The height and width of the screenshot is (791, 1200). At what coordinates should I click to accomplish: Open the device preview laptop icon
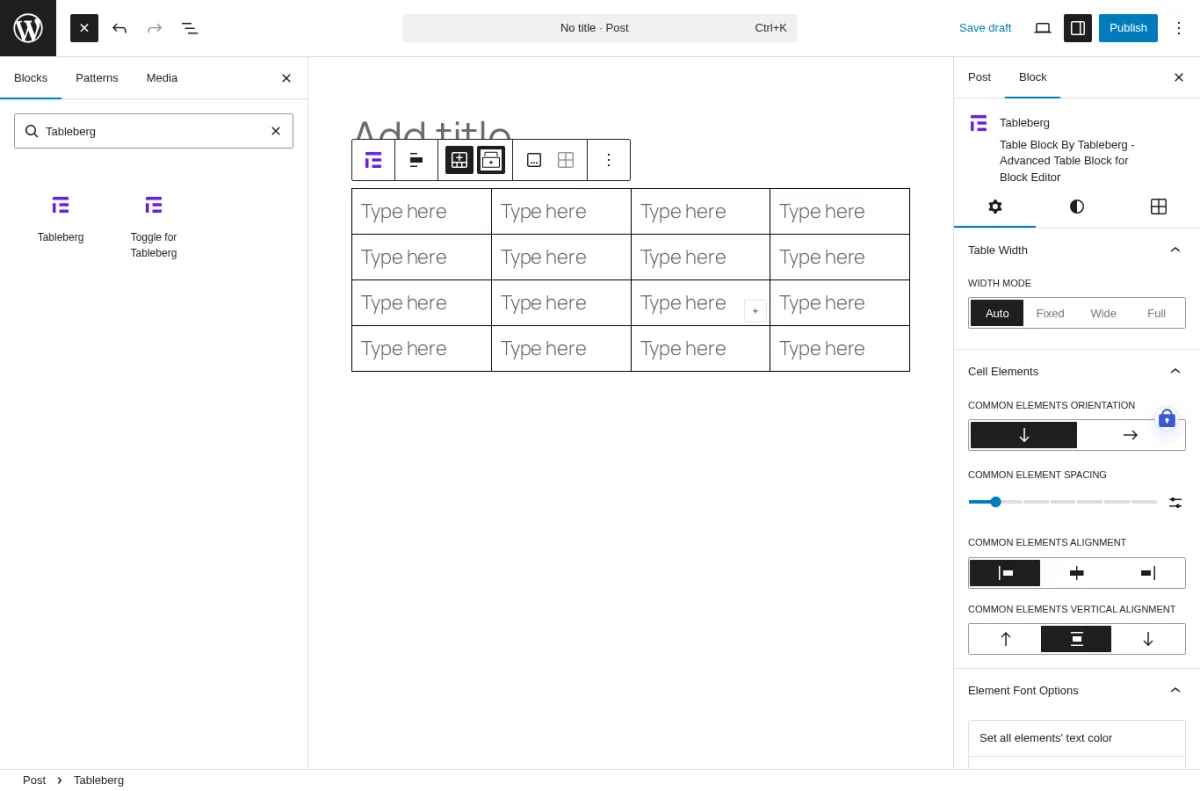1042,28
